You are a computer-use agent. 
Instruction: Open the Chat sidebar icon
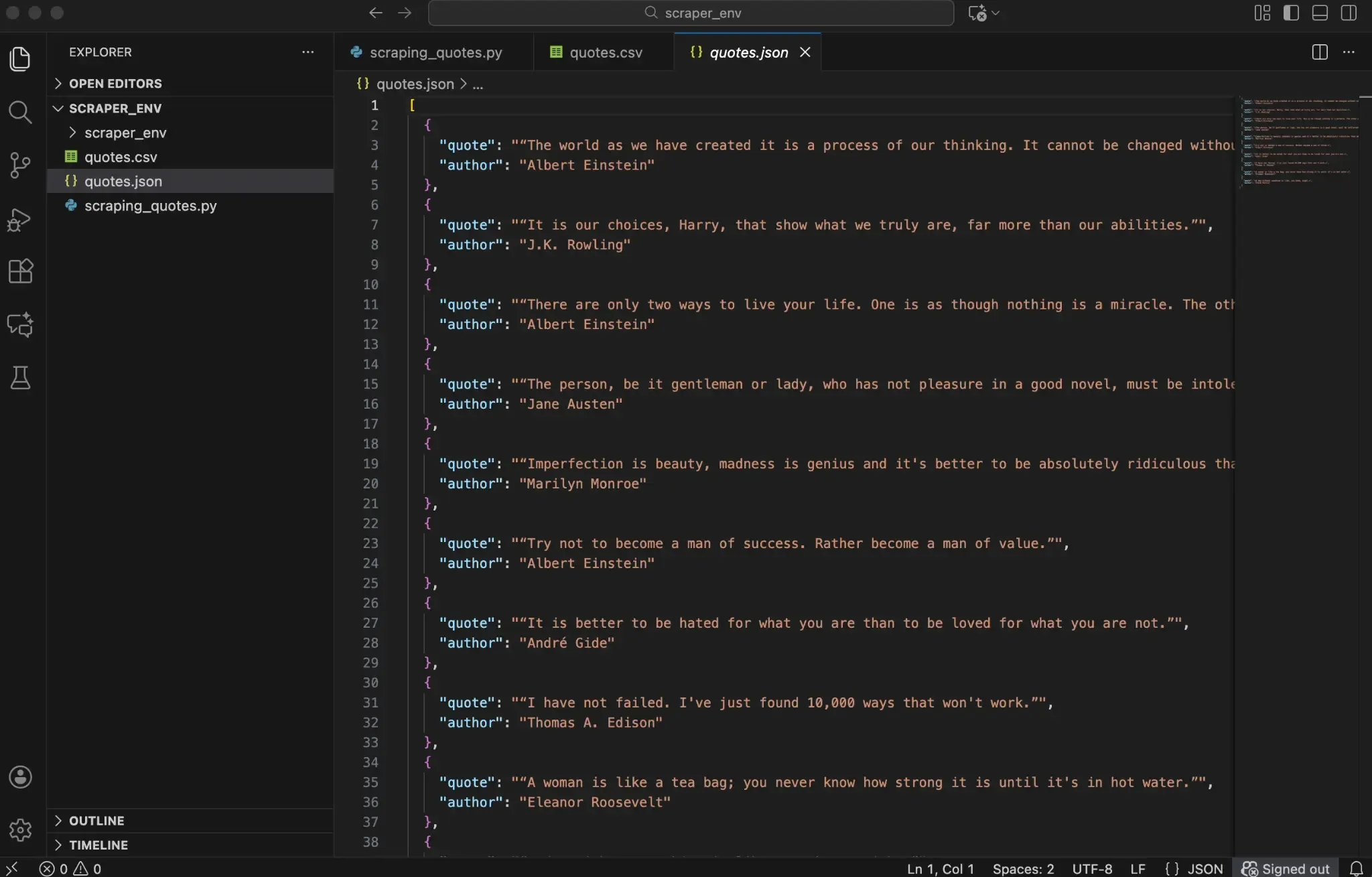(20, 325)
